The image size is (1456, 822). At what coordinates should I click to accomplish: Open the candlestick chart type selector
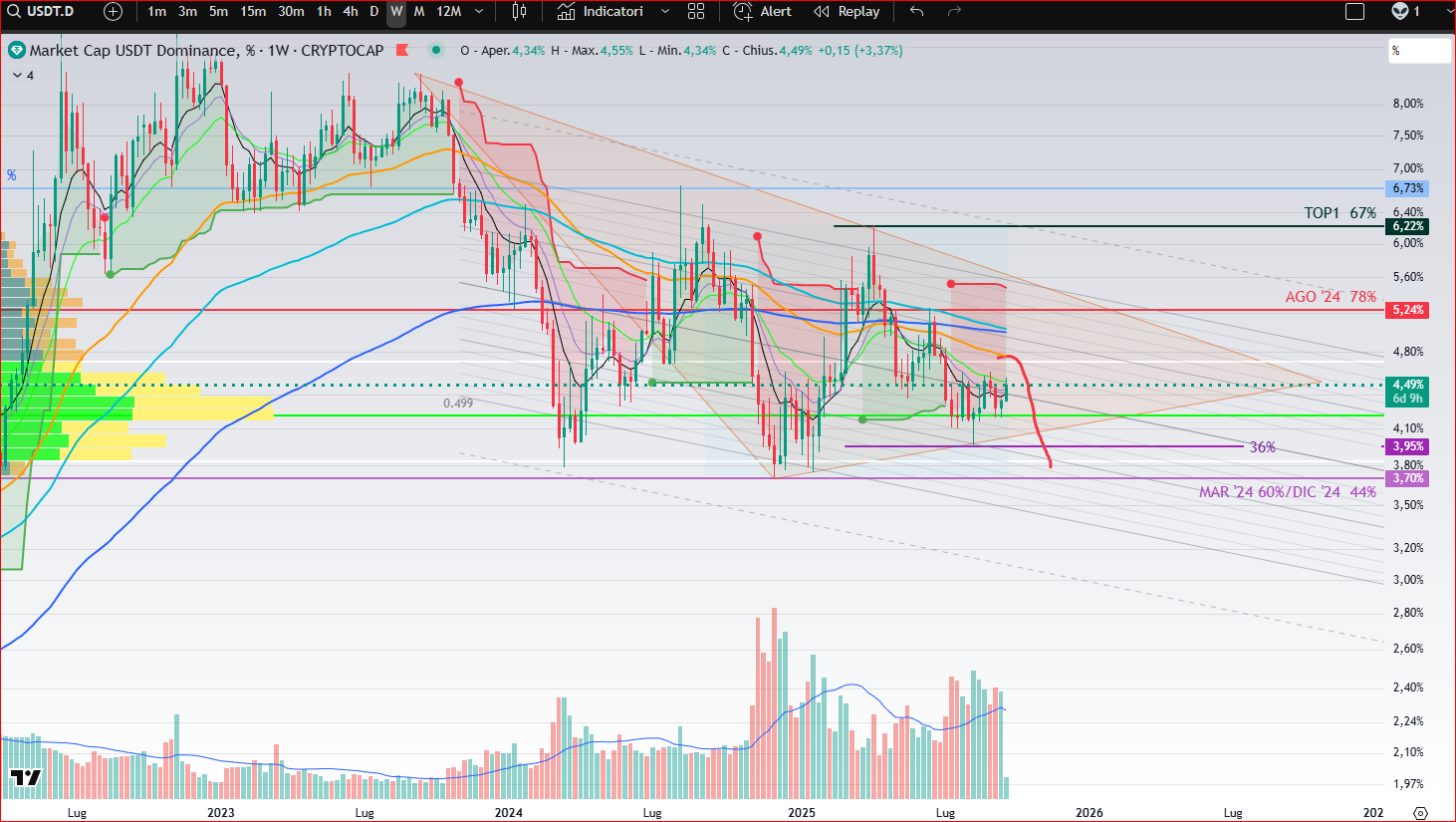pos(519,12)
